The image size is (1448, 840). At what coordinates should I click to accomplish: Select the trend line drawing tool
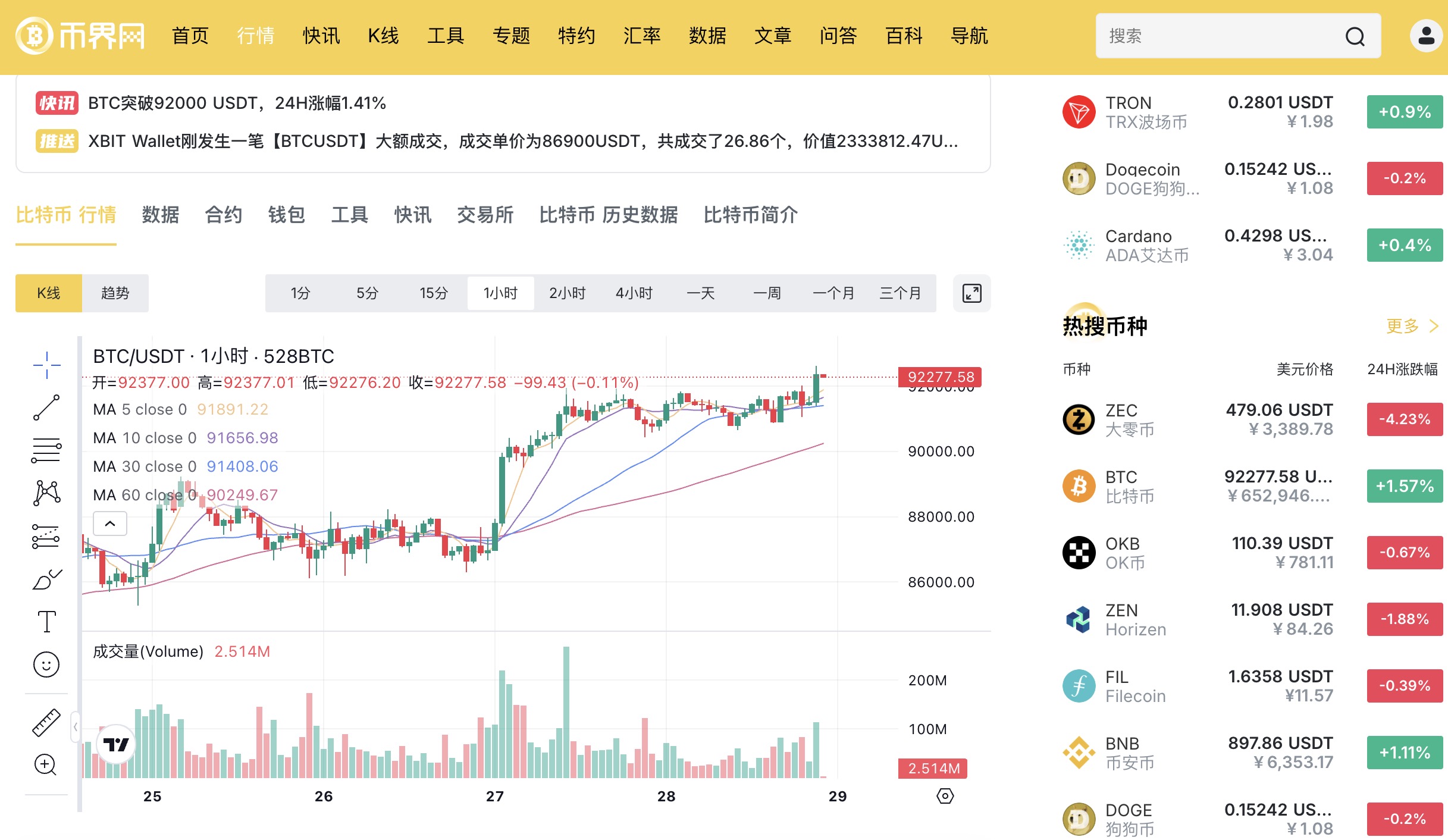[46, 408]
